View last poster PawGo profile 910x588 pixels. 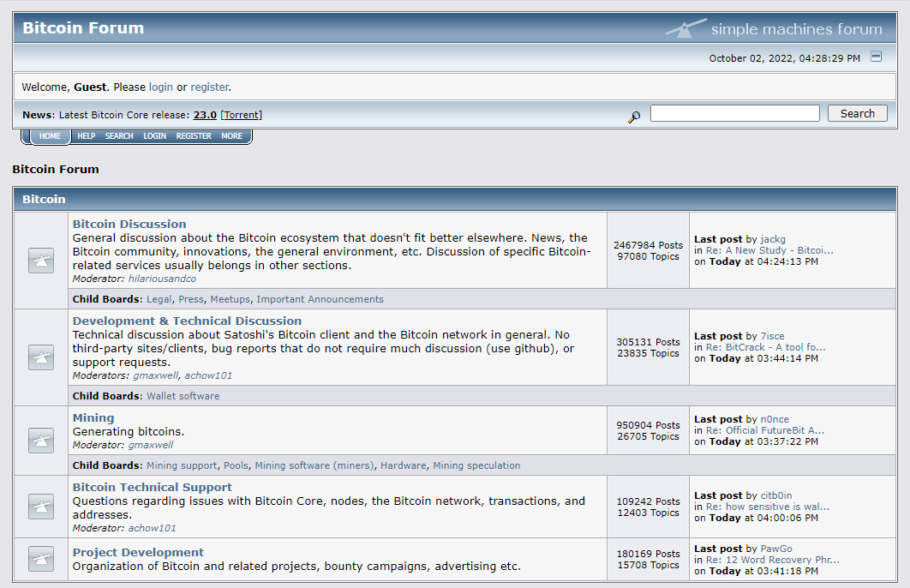pos(776,549)
